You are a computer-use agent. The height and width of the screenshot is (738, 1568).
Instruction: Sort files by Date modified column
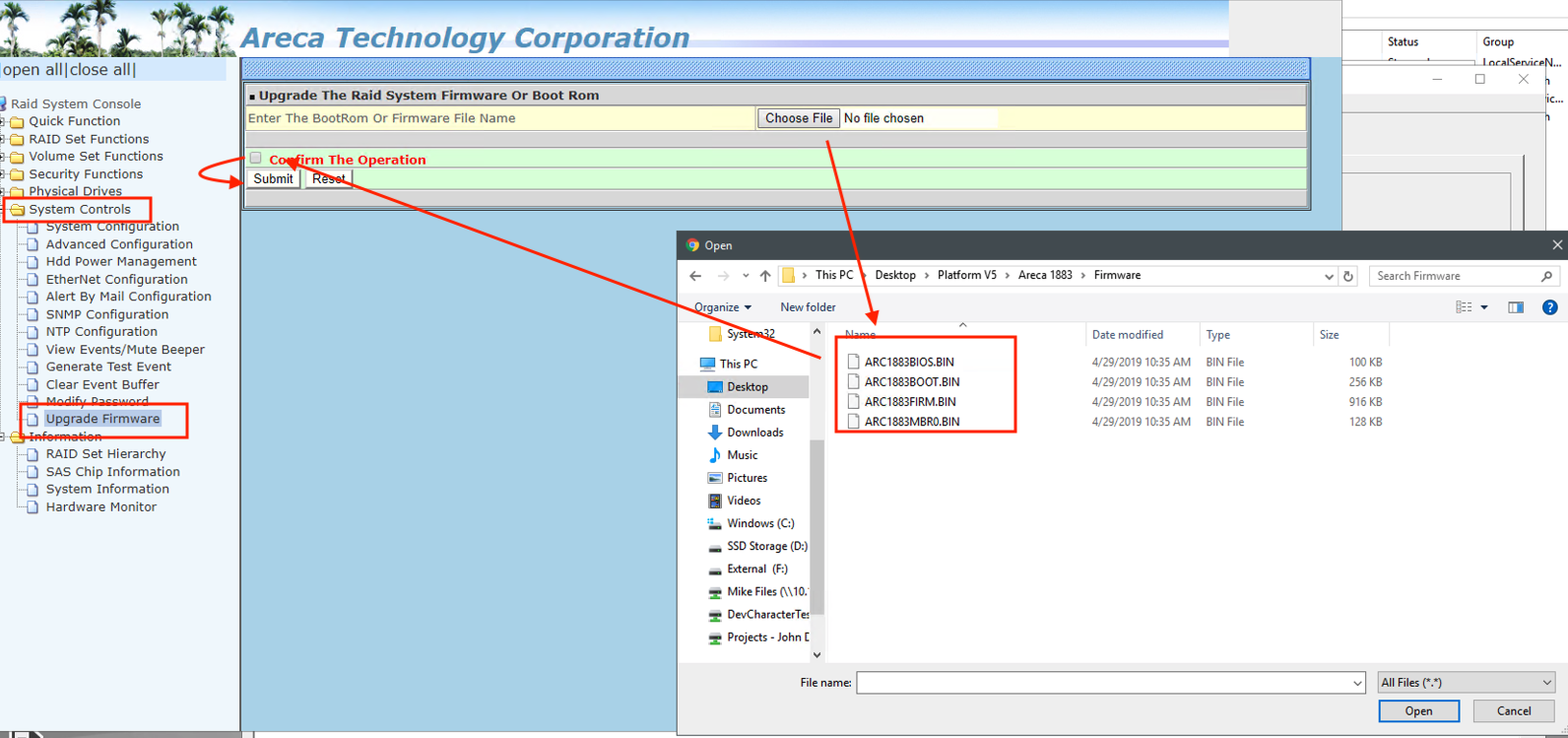coord(1128,335)
